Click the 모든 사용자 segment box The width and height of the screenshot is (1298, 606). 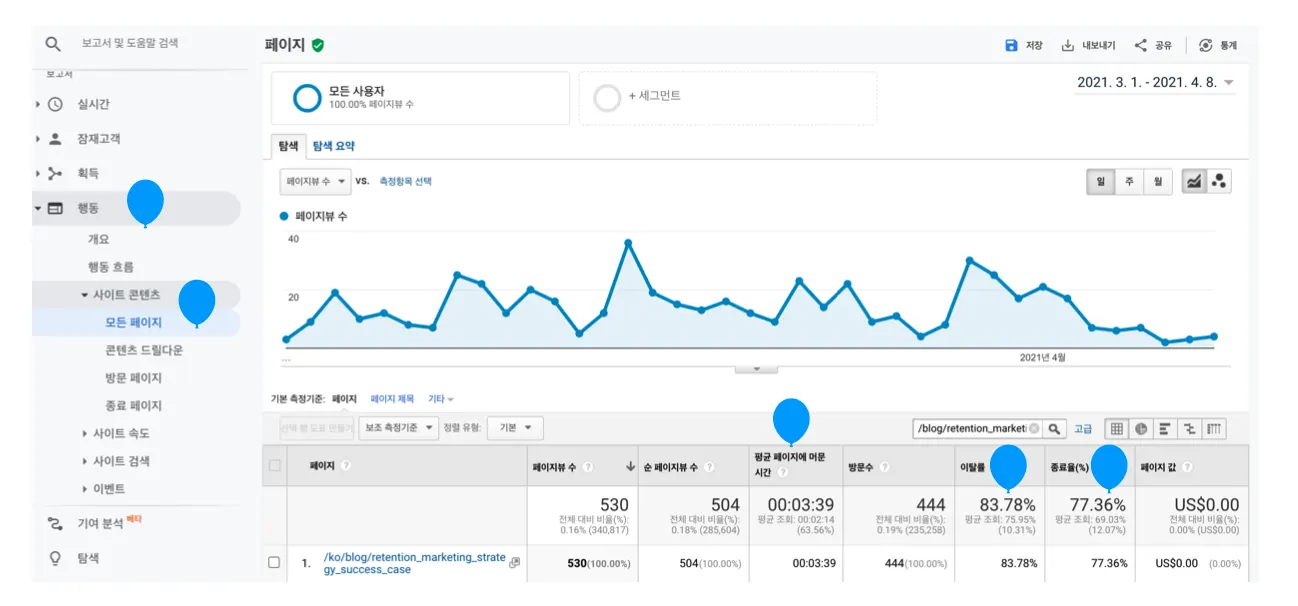coord(420,98)
